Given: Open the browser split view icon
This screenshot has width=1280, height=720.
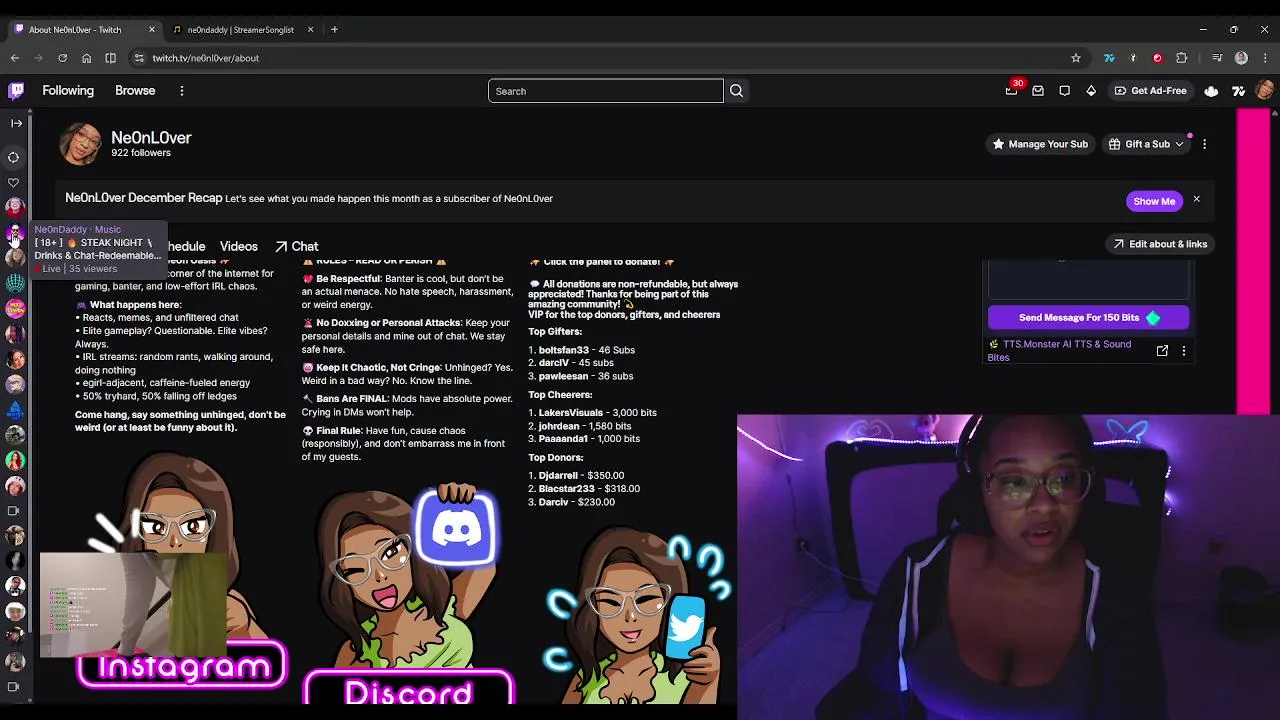Looking at the screenshot, I should click(x=110, y=58).
